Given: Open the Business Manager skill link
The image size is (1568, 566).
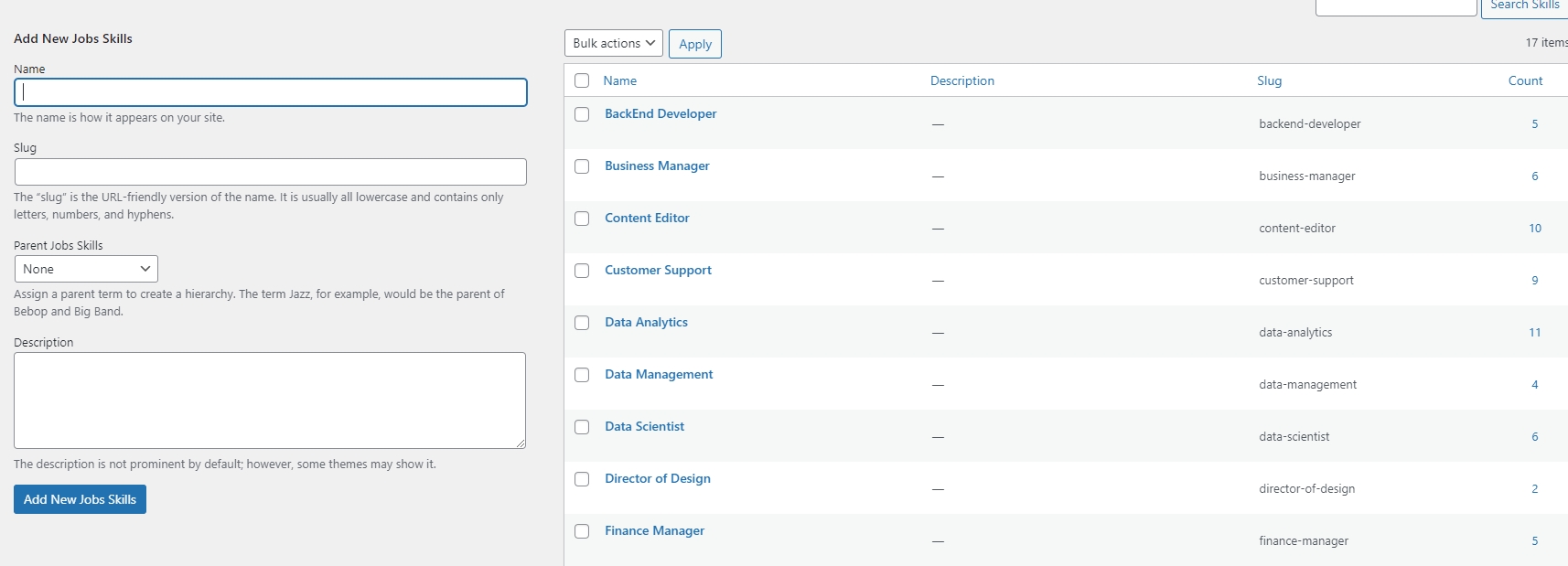Looking at the screenshot, I should click(x=657, y=166).
